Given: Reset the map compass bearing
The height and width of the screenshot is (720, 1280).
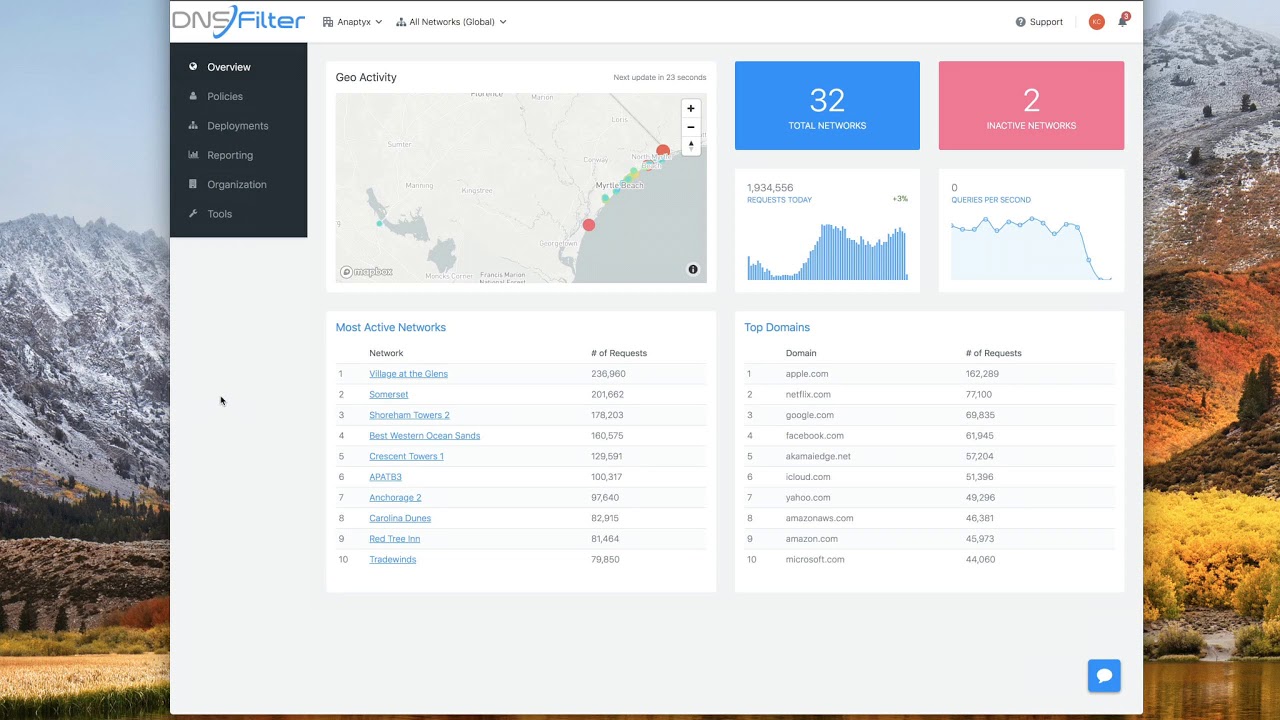Looking at the screenshot, I should [x=690, y=146].
